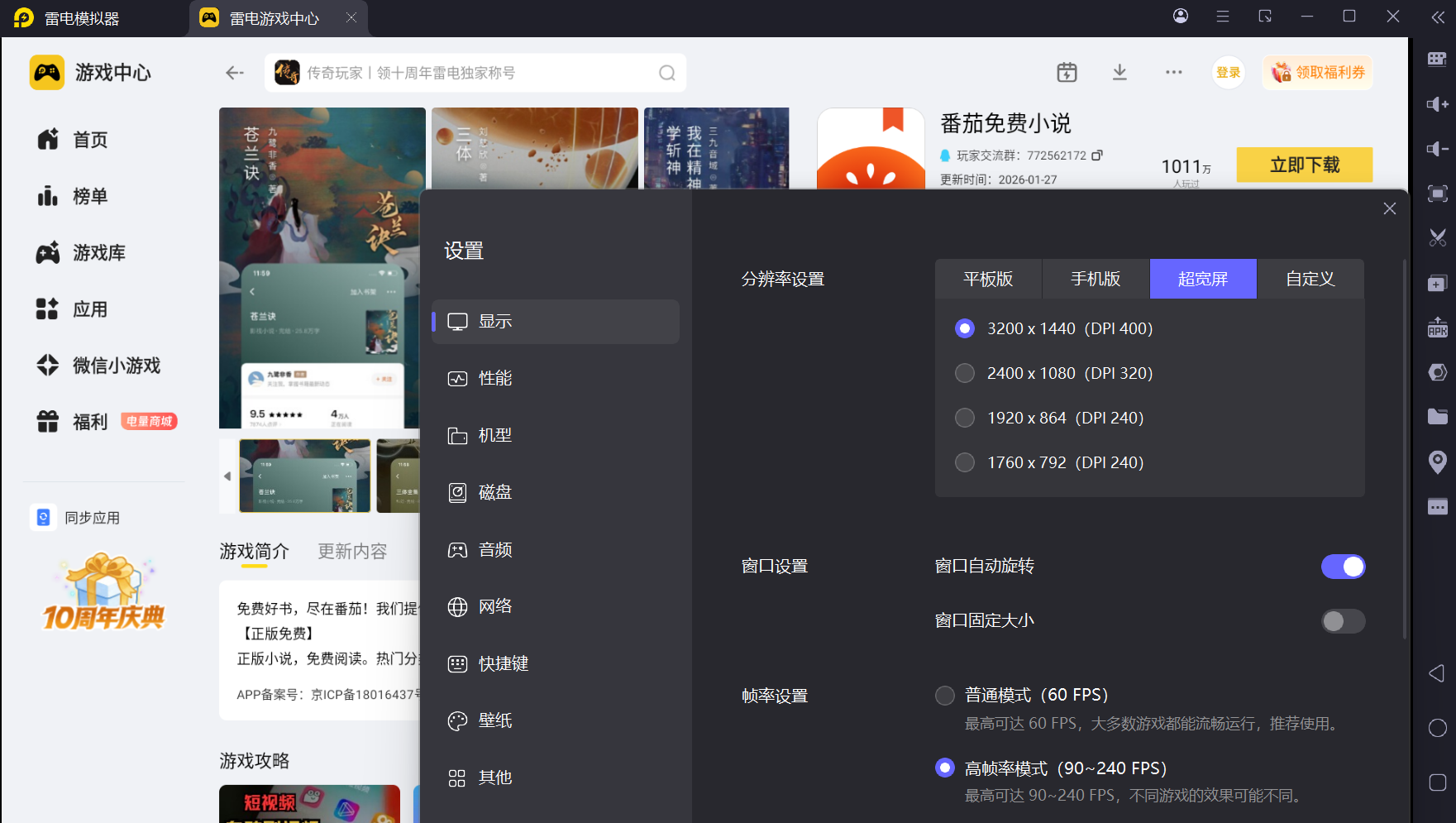1456x823 pixels.
Task: Click the 登录 login button
Action: coord(1228,73)
